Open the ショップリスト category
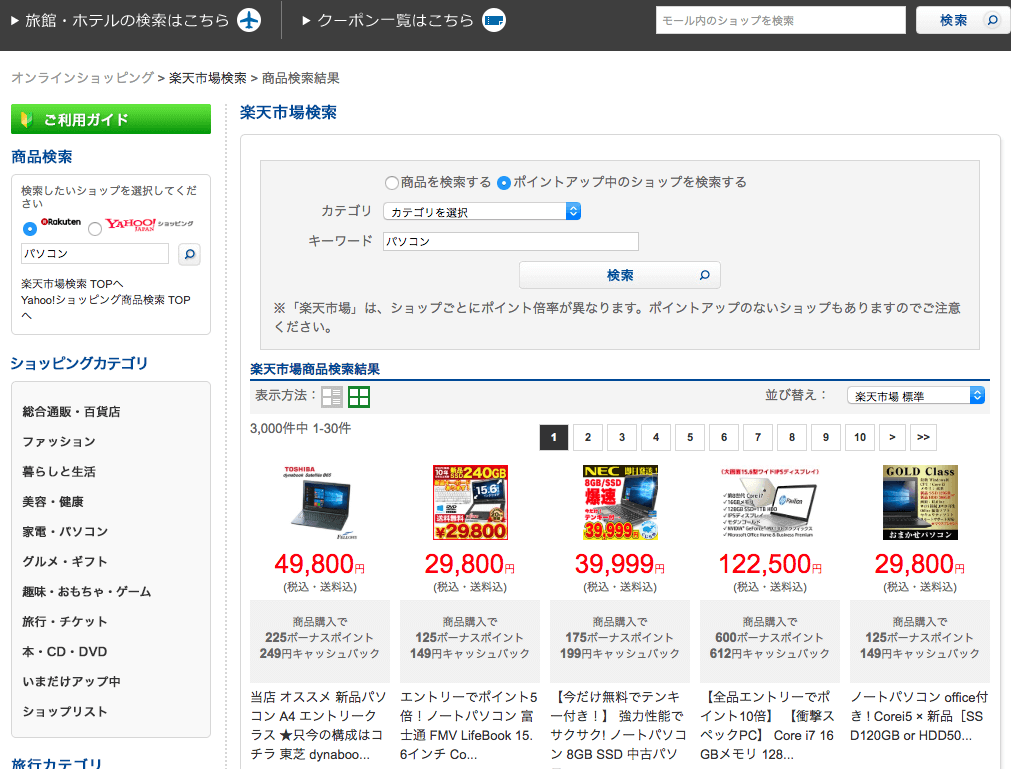Screen dimensions: 1011x769 tap(65, 712)
